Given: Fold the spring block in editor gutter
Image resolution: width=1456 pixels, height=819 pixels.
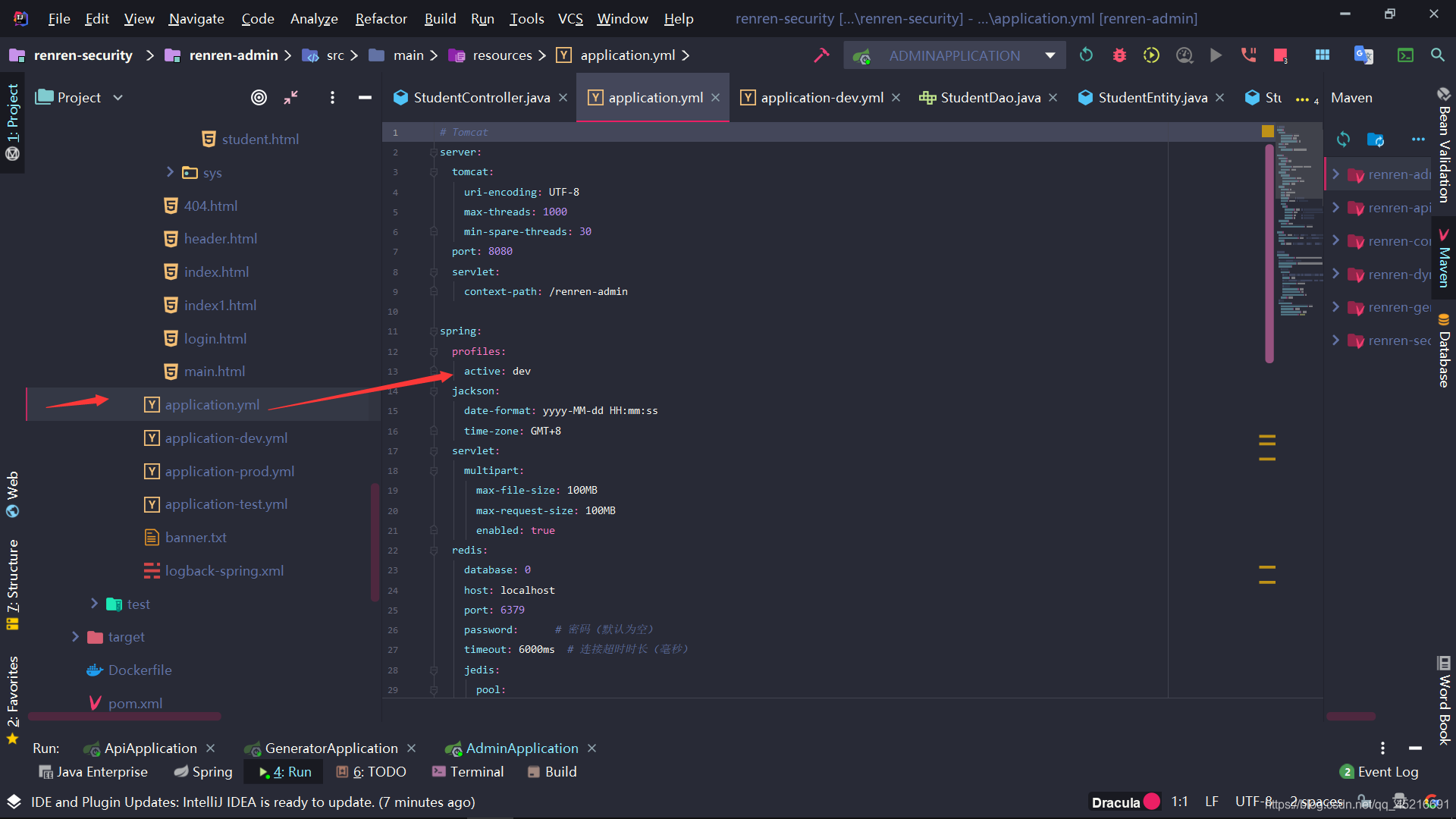Looking at the screenshot, I should coord(433,331).
